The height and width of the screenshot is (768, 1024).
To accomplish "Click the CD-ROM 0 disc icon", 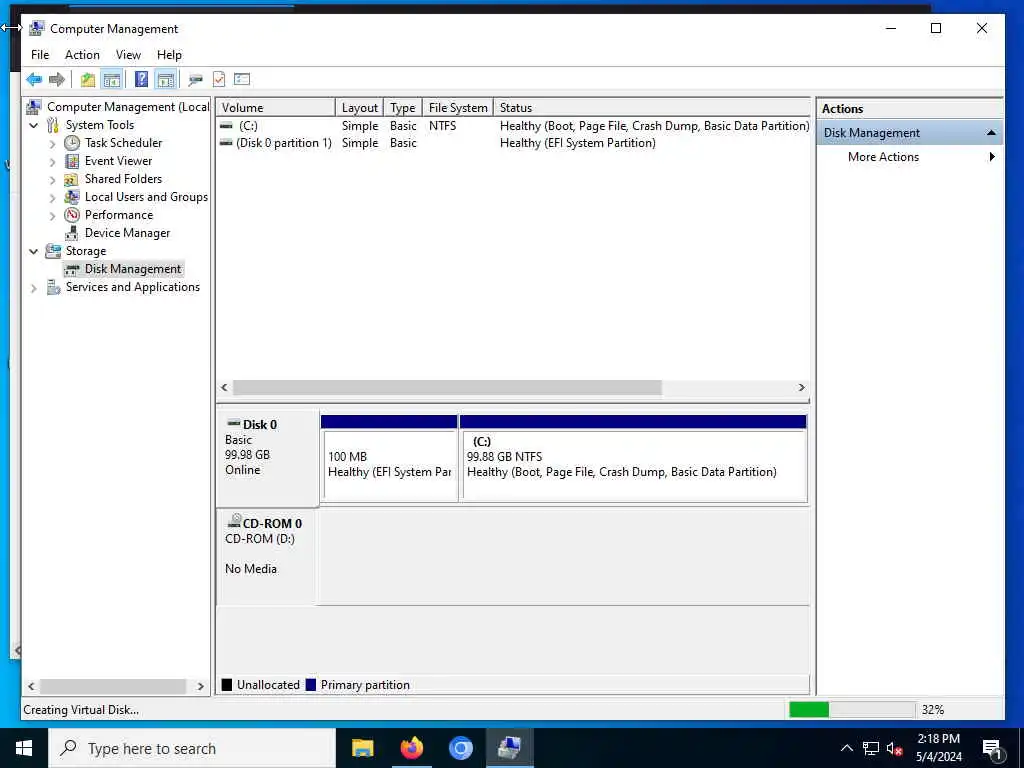I will [234, 522].
